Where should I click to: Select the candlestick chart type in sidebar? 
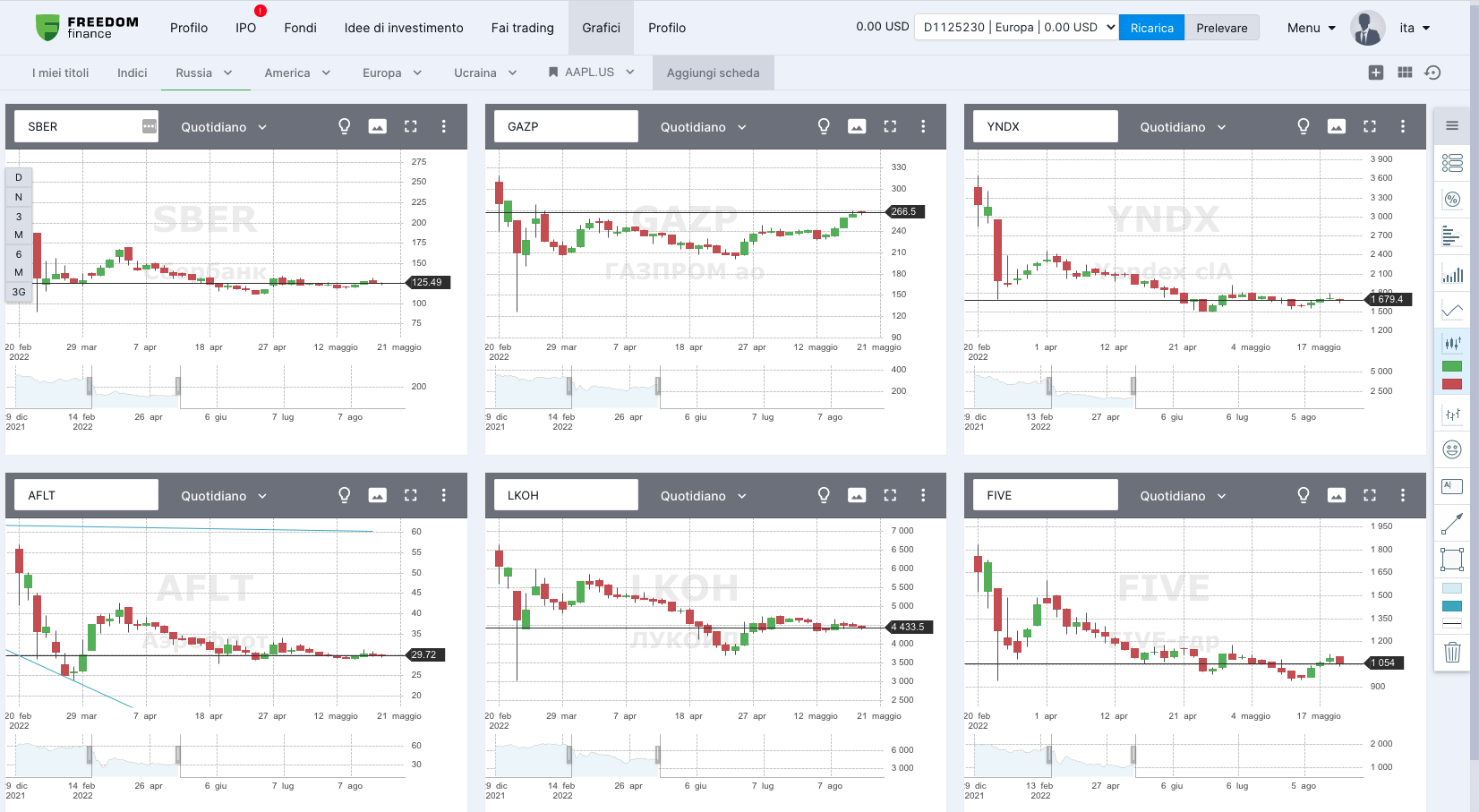point(1452,343)
